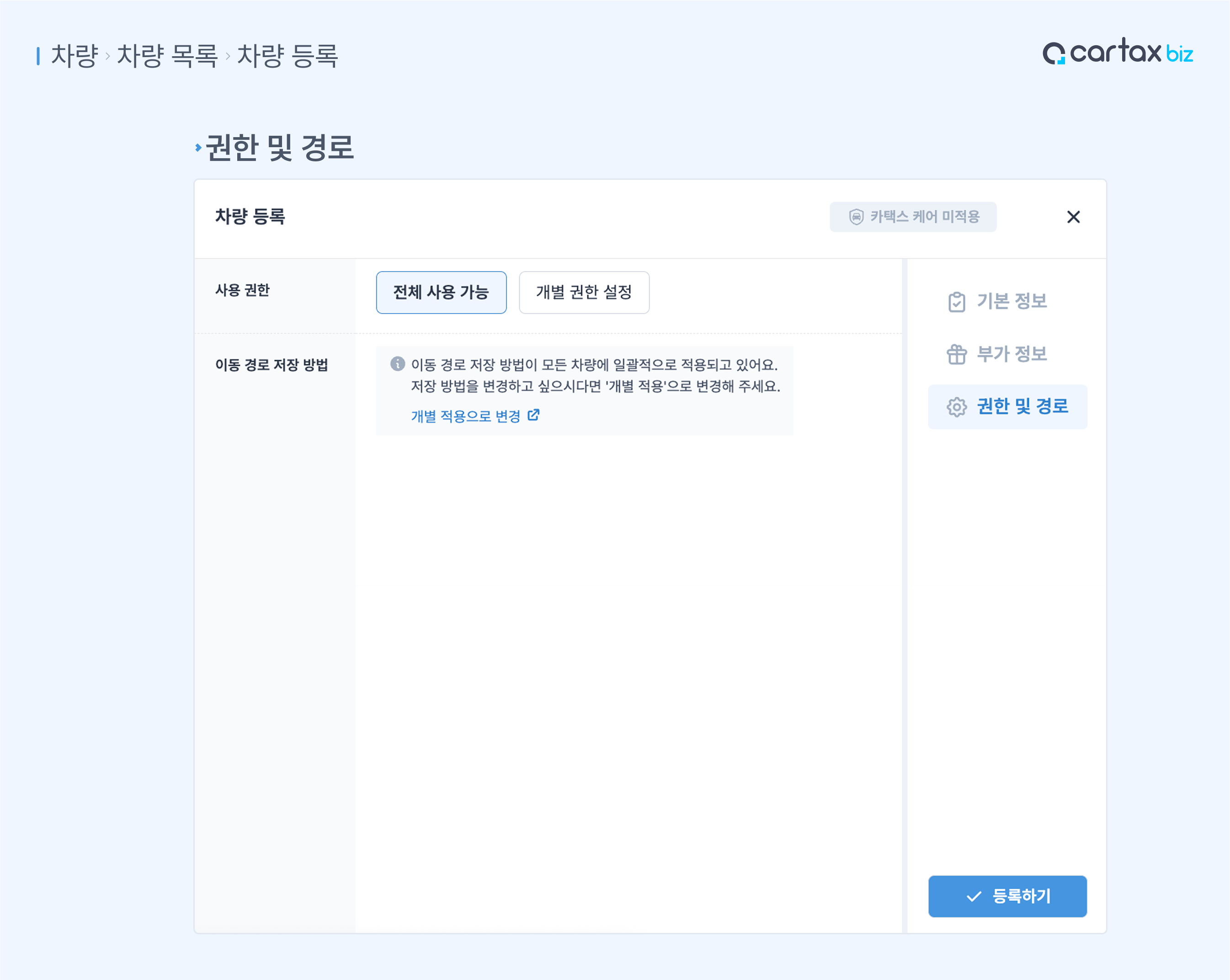Open the 기본 정보 section tab
The height and width of the screenshot is (980, 1230).
(x=1012, y=301)
